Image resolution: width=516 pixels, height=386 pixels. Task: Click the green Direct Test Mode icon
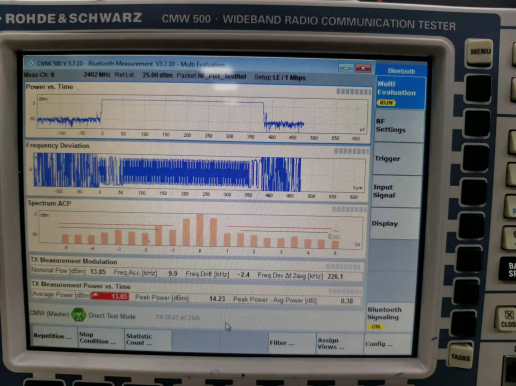point(79,315)
